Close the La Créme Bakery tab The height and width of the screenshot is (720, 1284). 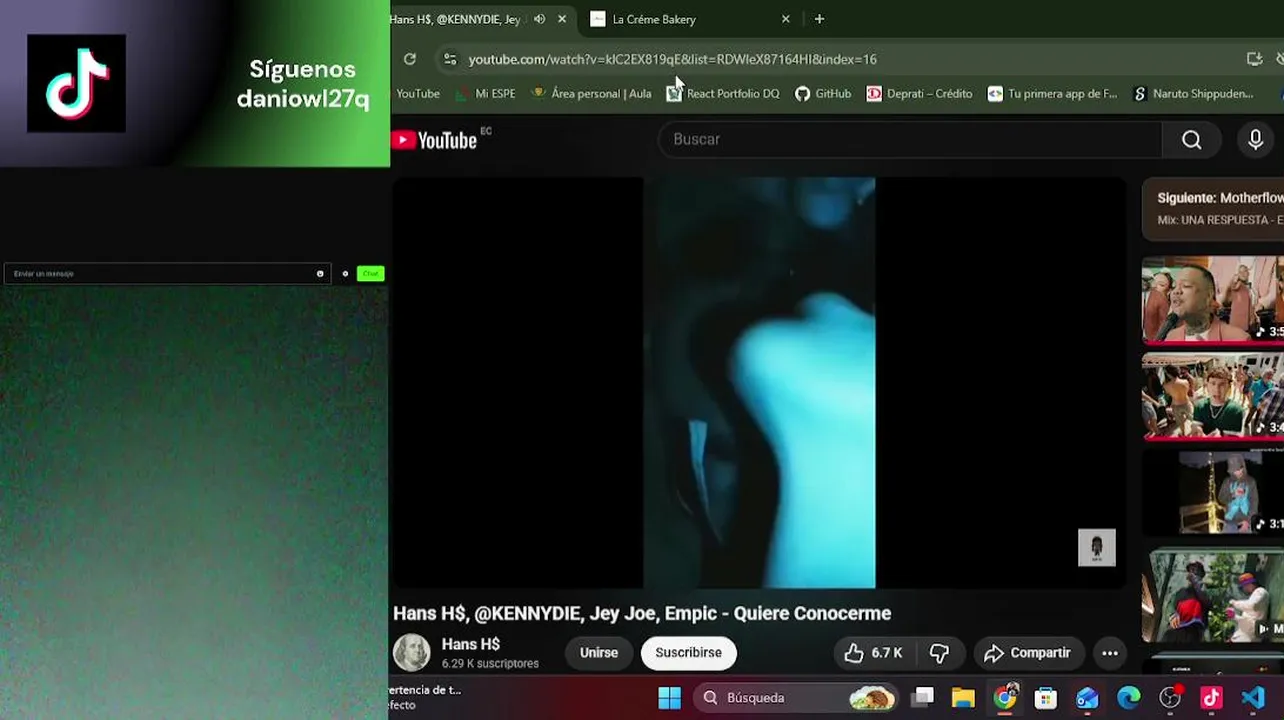coord(785,19)
